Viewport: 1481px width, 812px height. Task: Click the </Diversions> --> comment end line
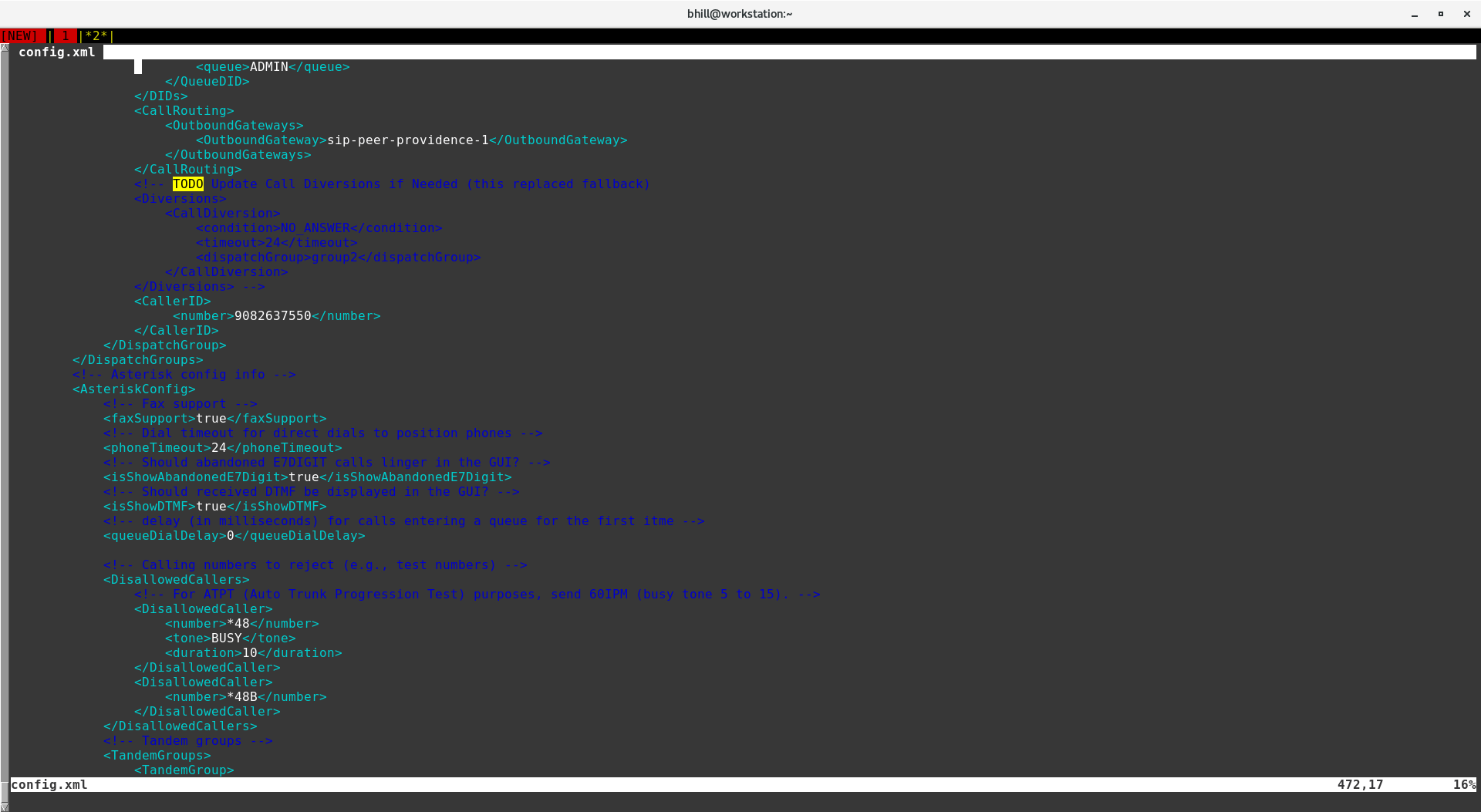coord(200,286)
